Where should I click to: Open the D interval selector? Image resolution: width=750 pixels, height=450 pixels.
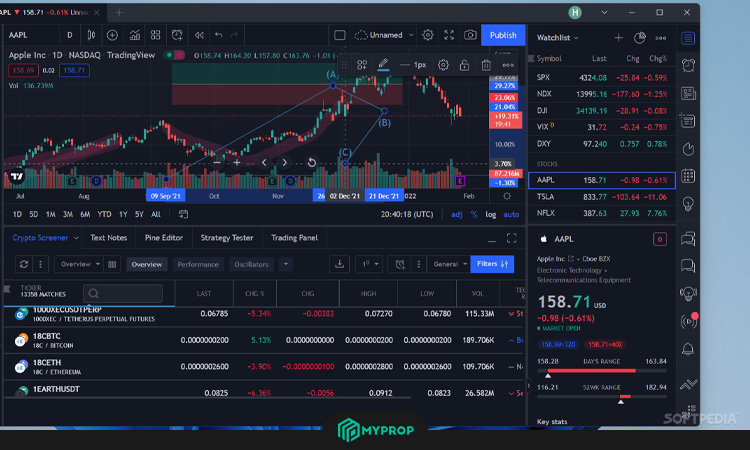click(x=70, y=35)
